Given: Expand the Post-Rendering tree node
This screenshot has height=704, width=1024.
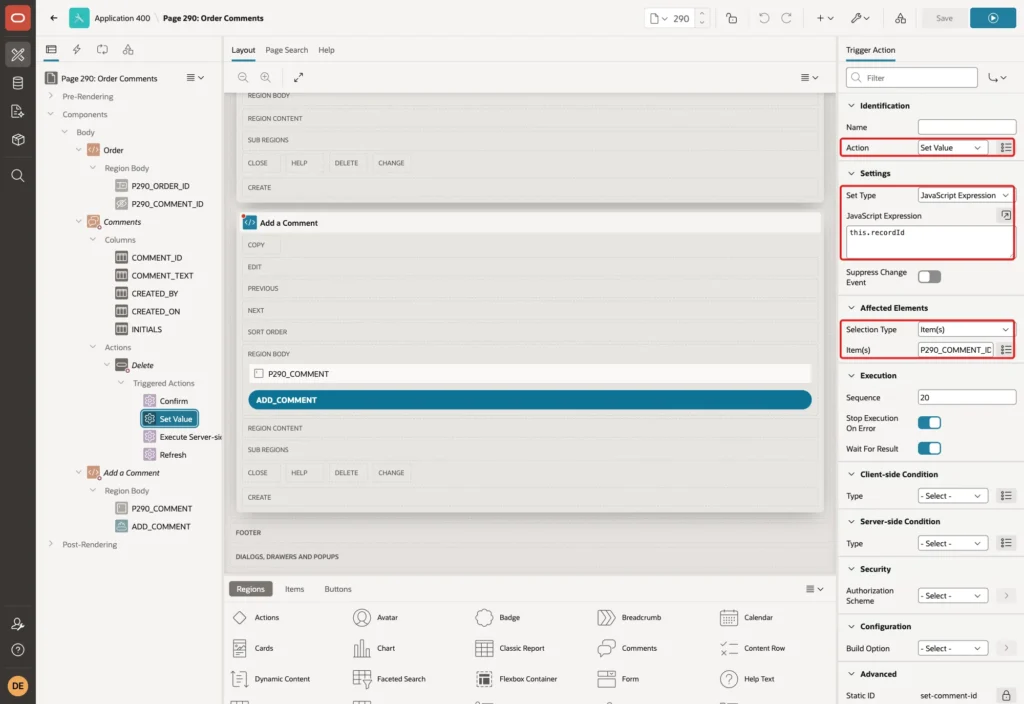Looking at the screenshot, I should click(50, 543).
